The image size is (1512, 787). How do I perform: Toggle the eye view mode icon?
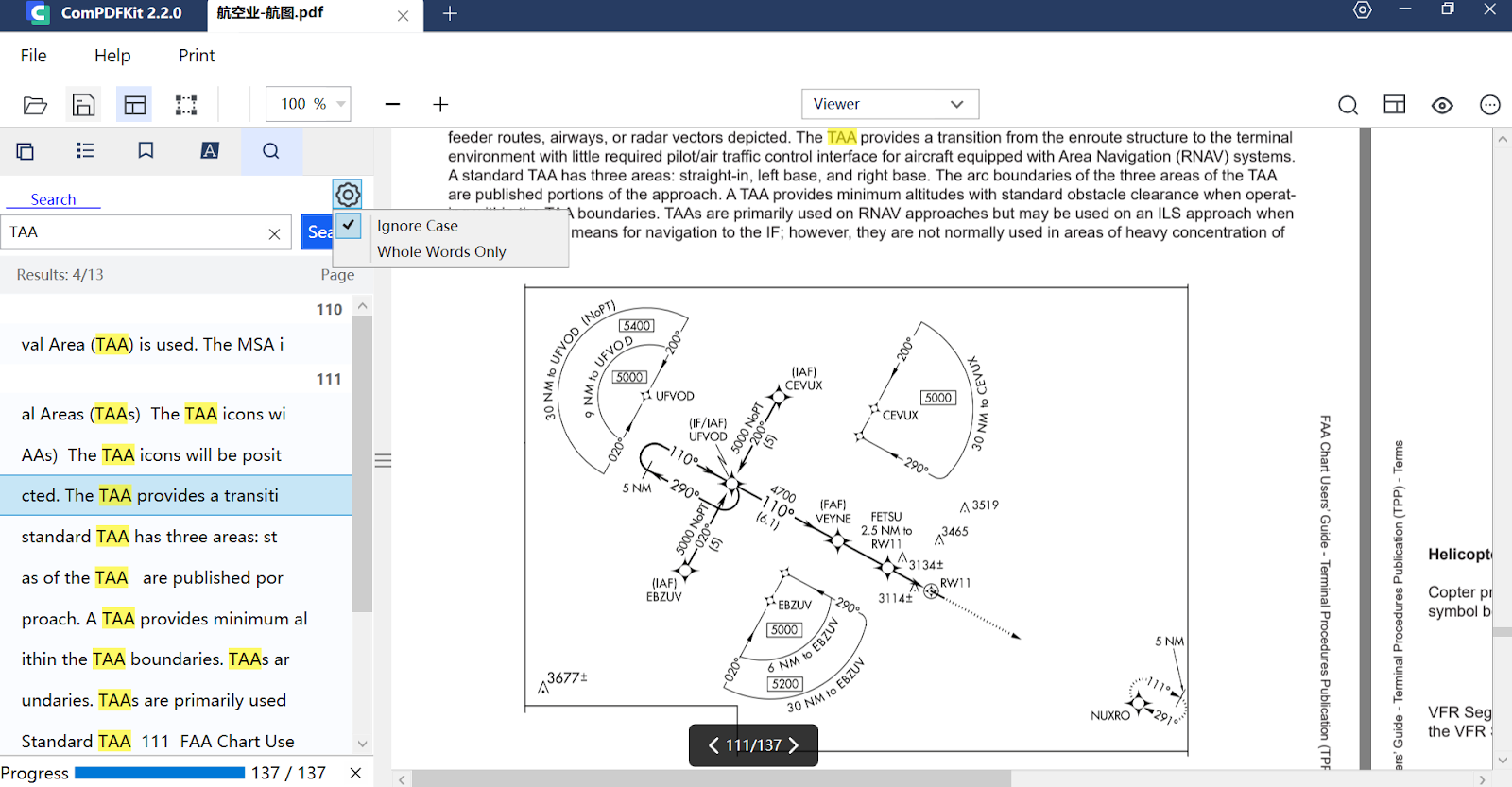tap(1442, 105)
